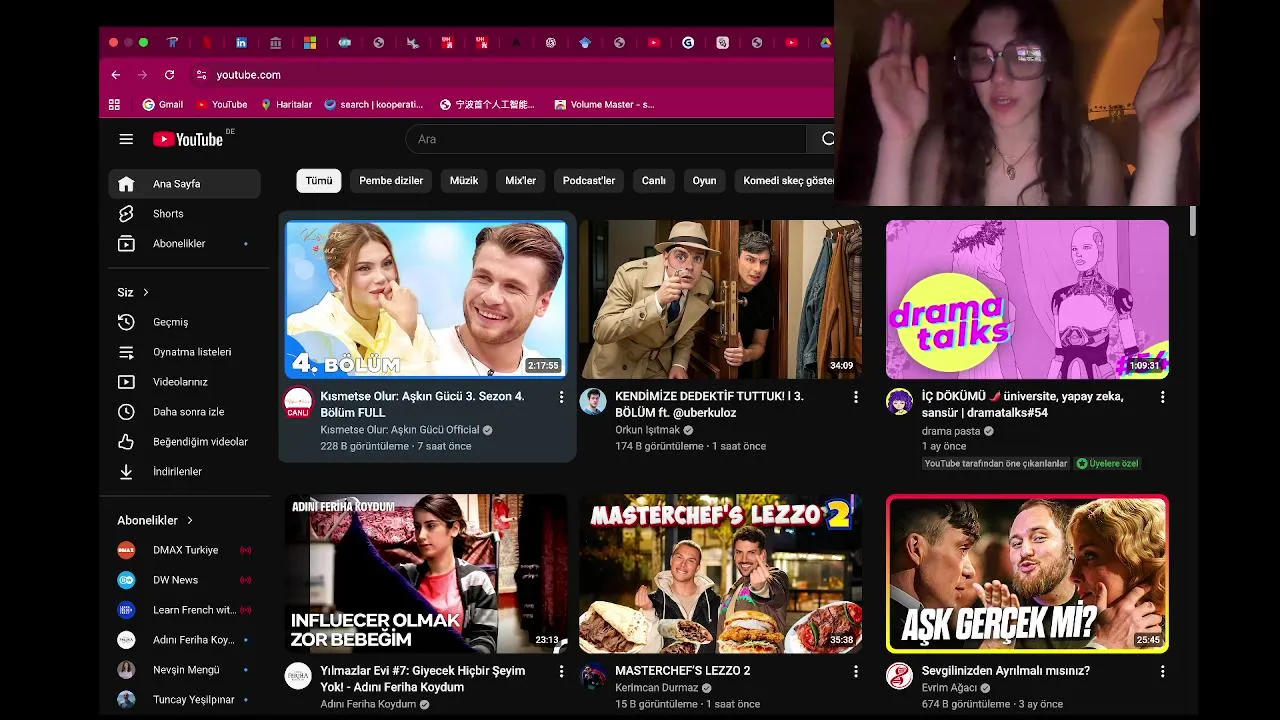The height and width of the screenshot is (720, 1280).
Task: Open the Chrome apps grid in bookmarks bar
Action: point(114,104)
